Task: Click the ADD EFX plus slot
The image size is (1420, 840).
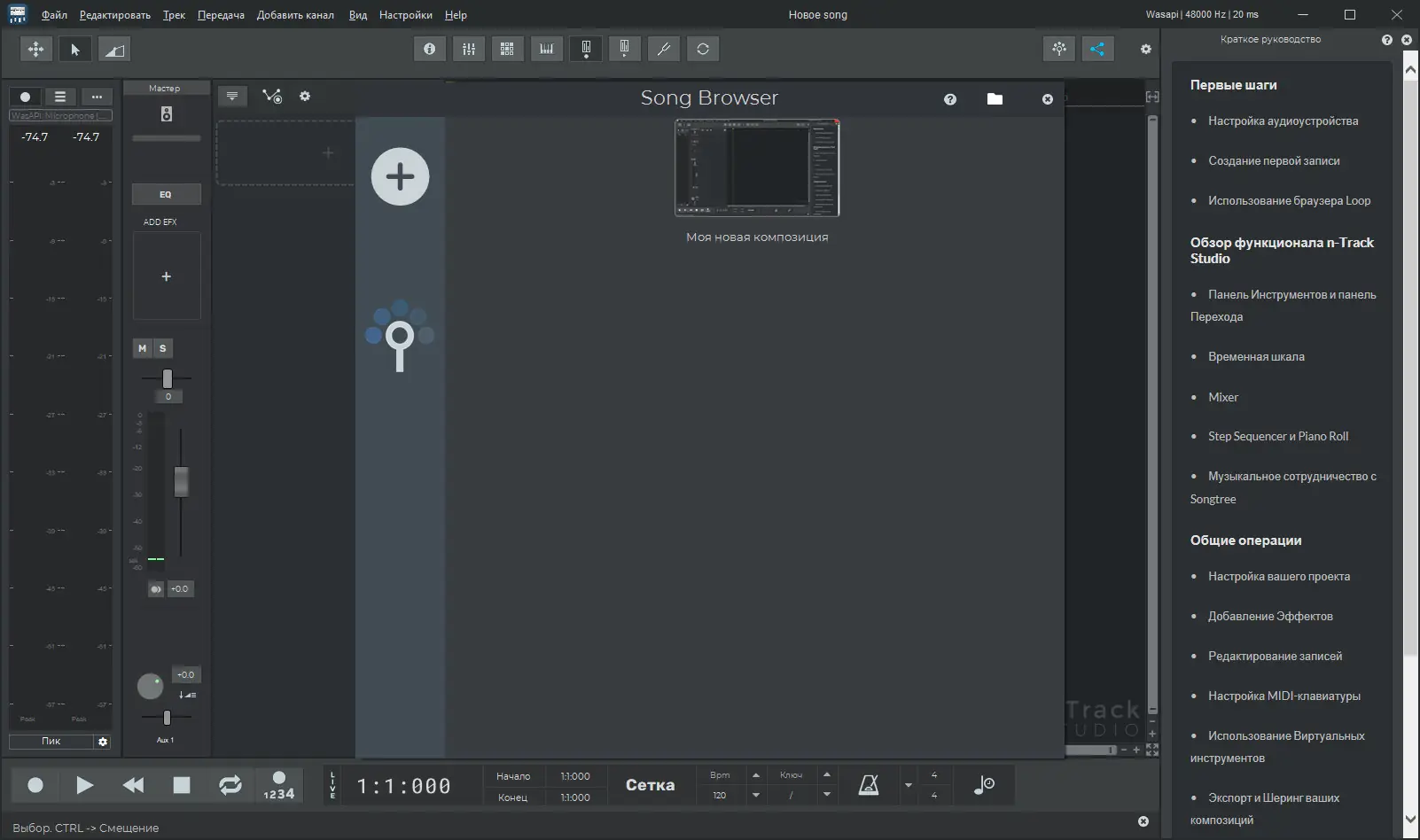Action: coord(166,276)
